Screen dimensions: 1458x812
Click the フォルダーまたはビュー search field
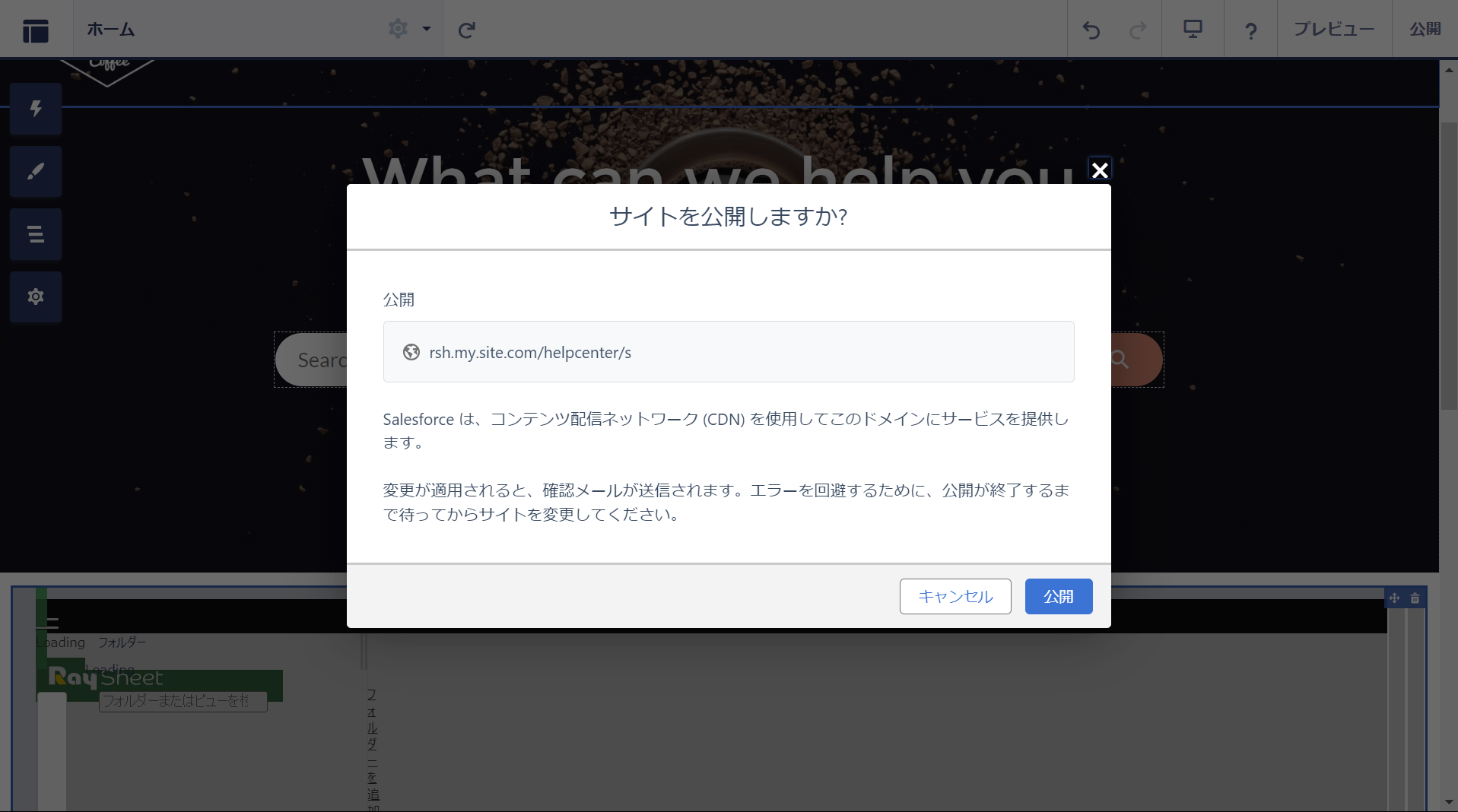[183, 701]
